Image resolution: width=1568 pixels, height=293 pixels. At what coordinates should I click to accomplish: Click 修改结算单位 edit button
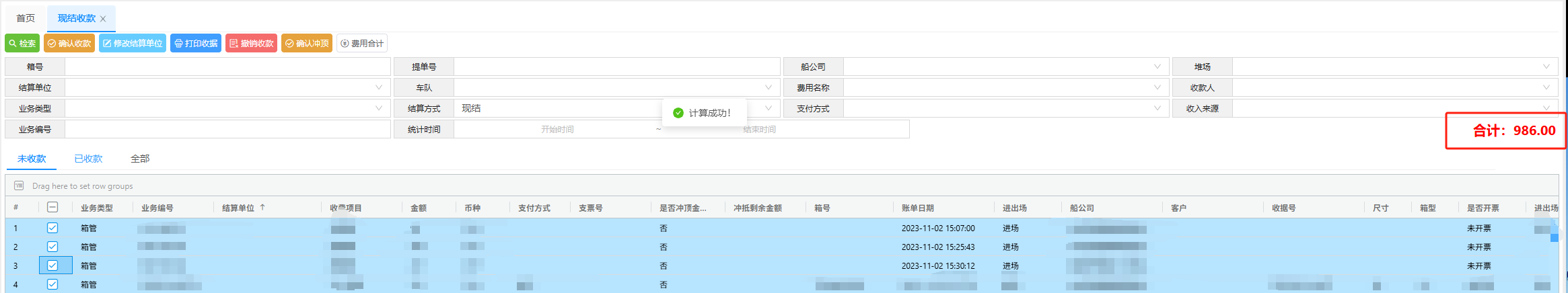click(x=133, y=43)
